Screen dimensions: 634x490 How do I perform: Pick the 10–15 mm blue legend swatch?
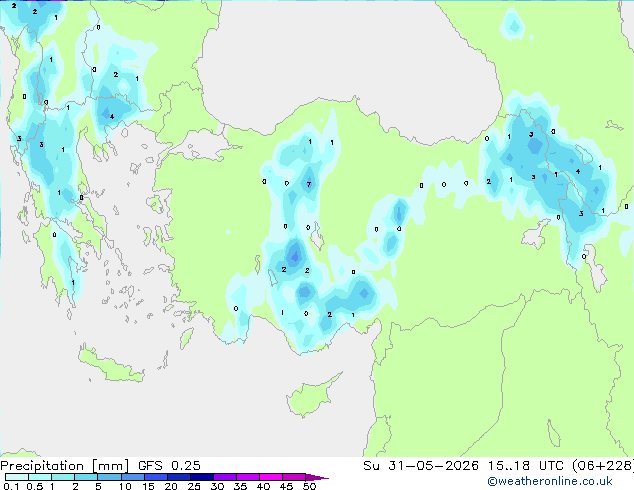[x=133, y=477]
